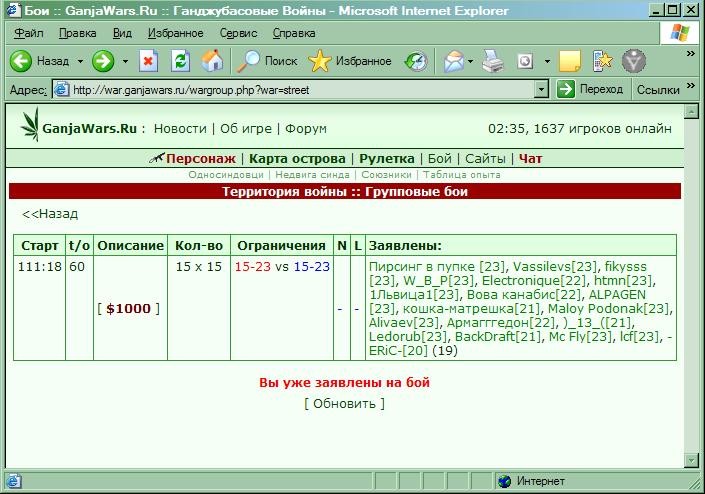
Task: Click the Mail envelope toolbar icon
Action: [x=454, y=61]
